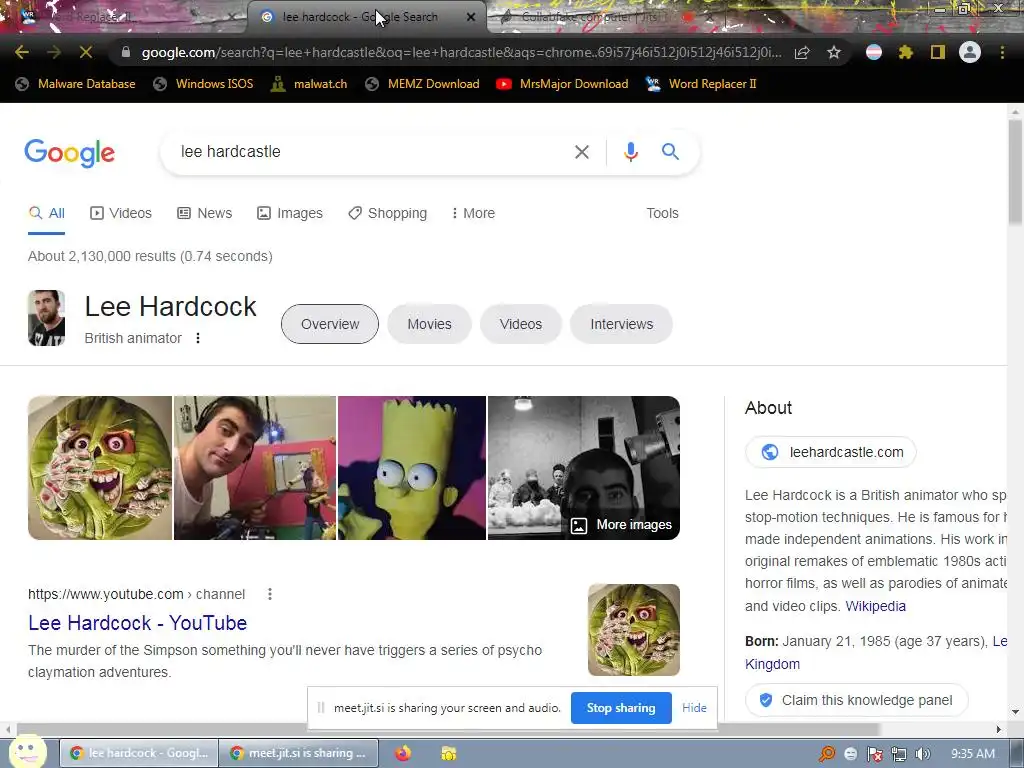Switch to the News results tab
The image size is (1024, 768).
pyautogui.click(x=204, y=214)
